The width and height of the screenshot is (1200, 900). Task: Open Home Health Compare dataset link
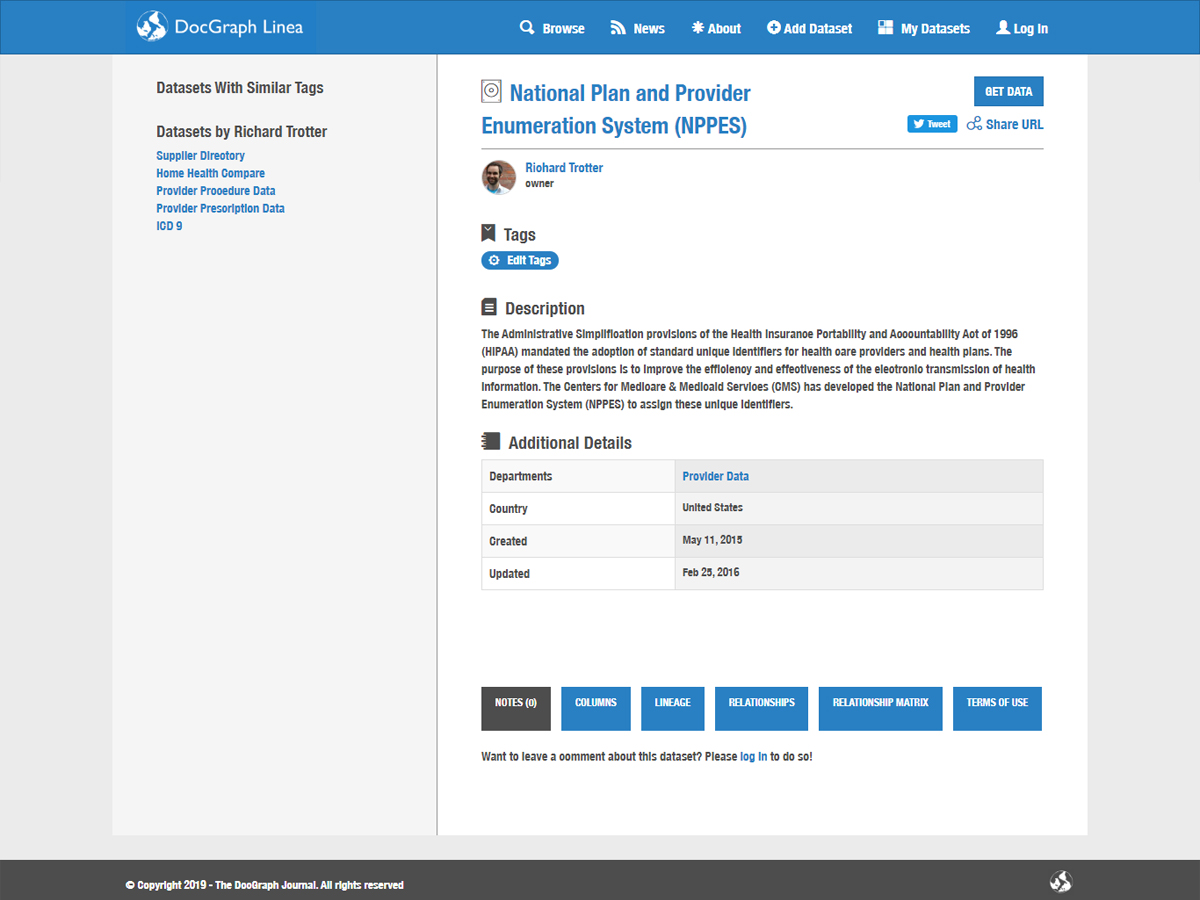coord(210,173)
